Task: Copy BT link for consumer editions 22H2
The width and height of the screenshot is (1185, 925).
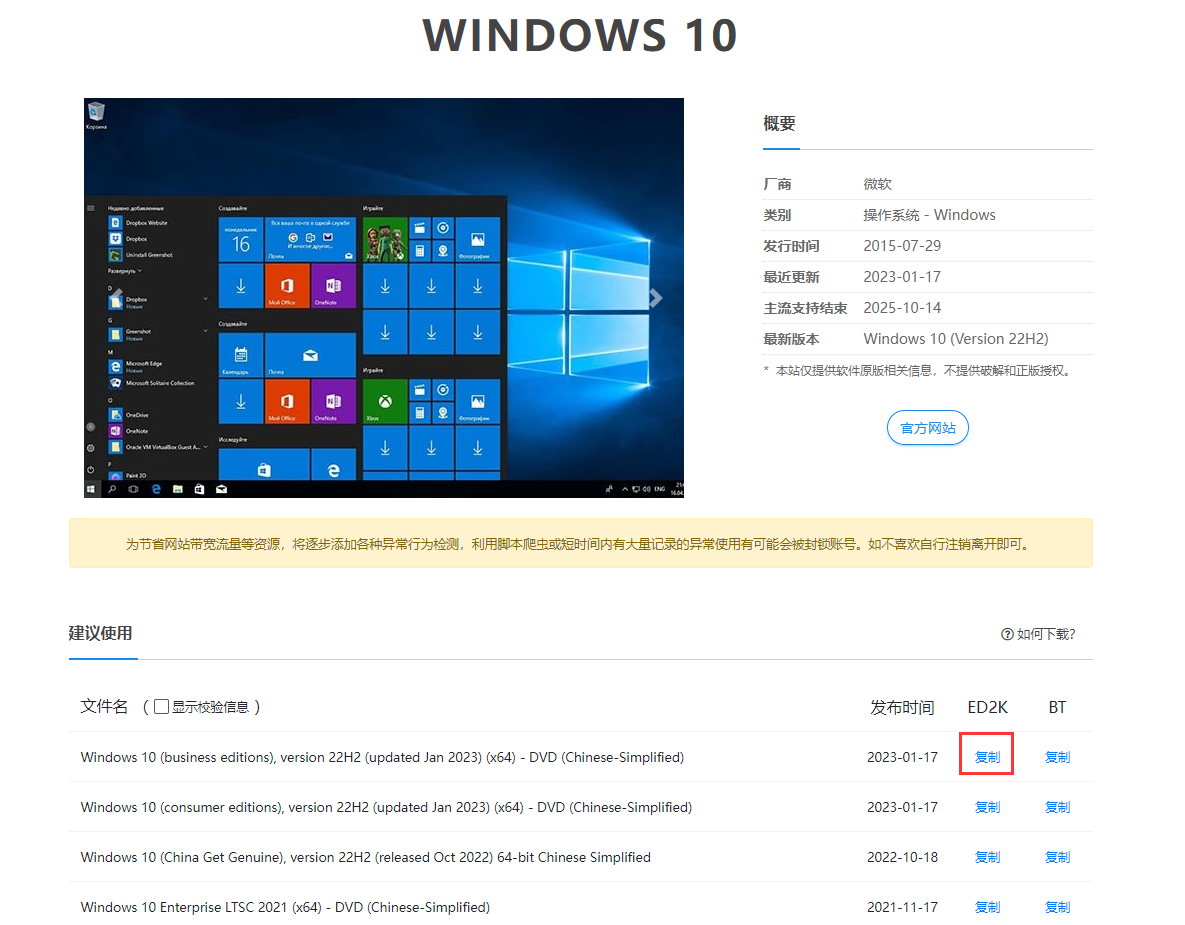Action: [1057, 807]
